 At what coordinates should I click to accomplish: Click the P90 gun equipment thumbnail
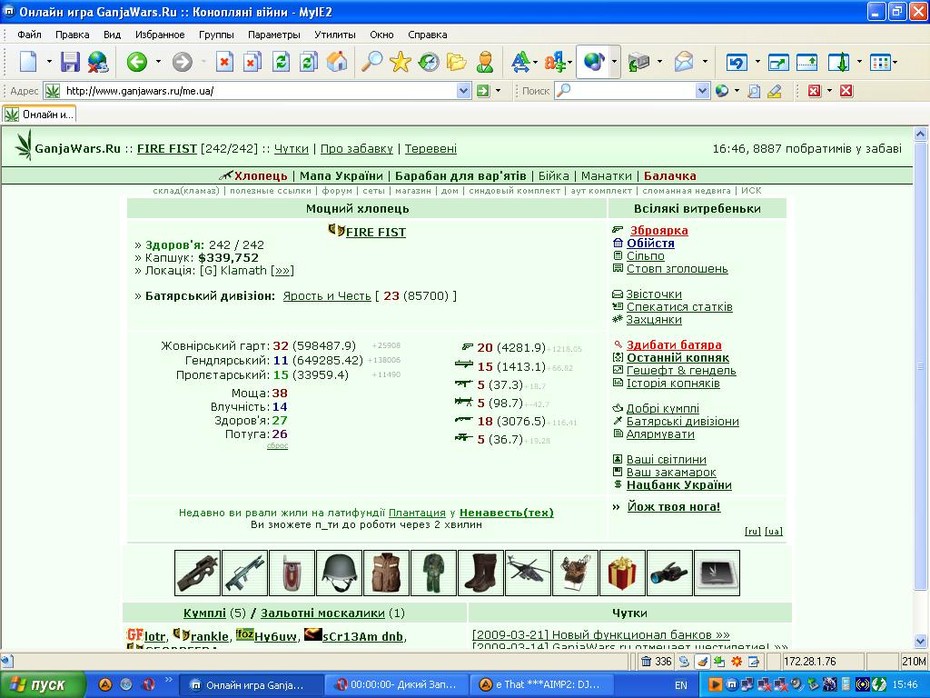pos(198,573)
